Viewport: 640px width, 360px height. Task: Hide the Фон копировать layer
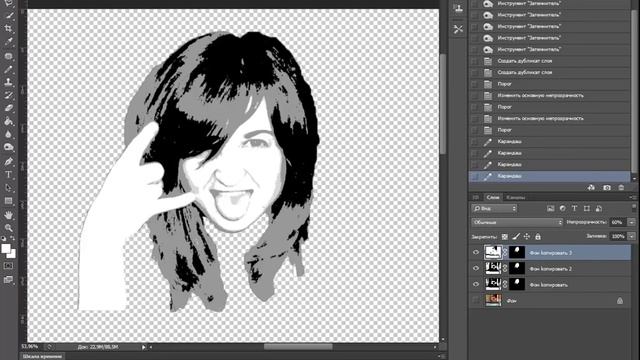pos(476,284)
